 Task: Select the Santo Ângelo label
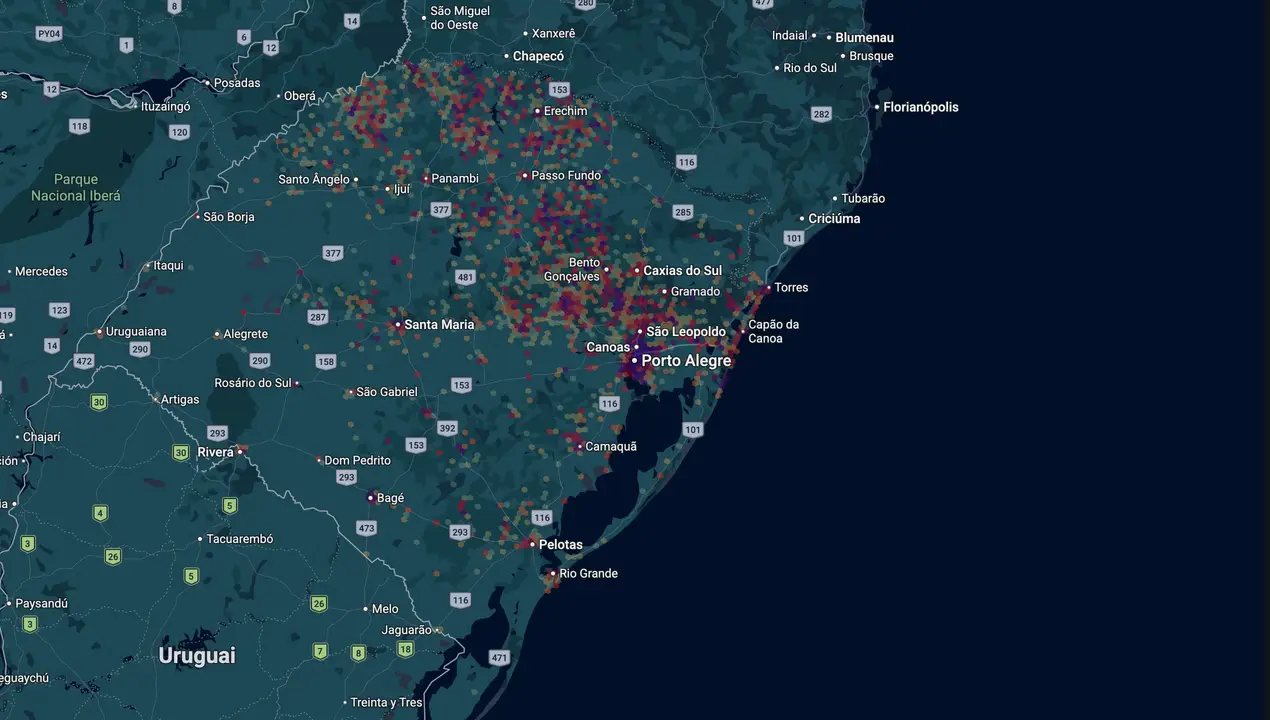(314, 180)
